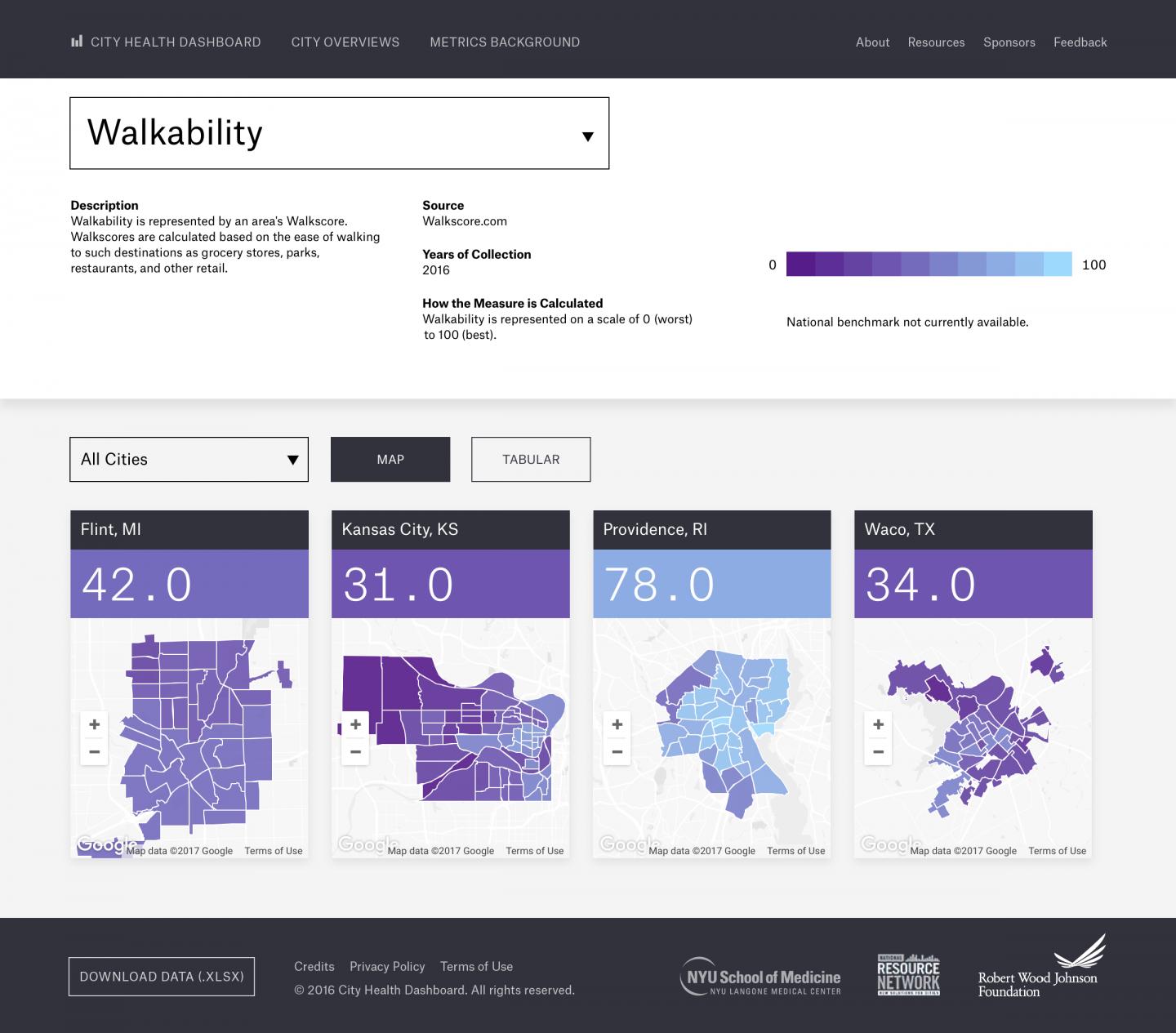This screenshot has width=1176, height=1033.
Task: Download data as XLSX
Action: [x=162, y=977]
